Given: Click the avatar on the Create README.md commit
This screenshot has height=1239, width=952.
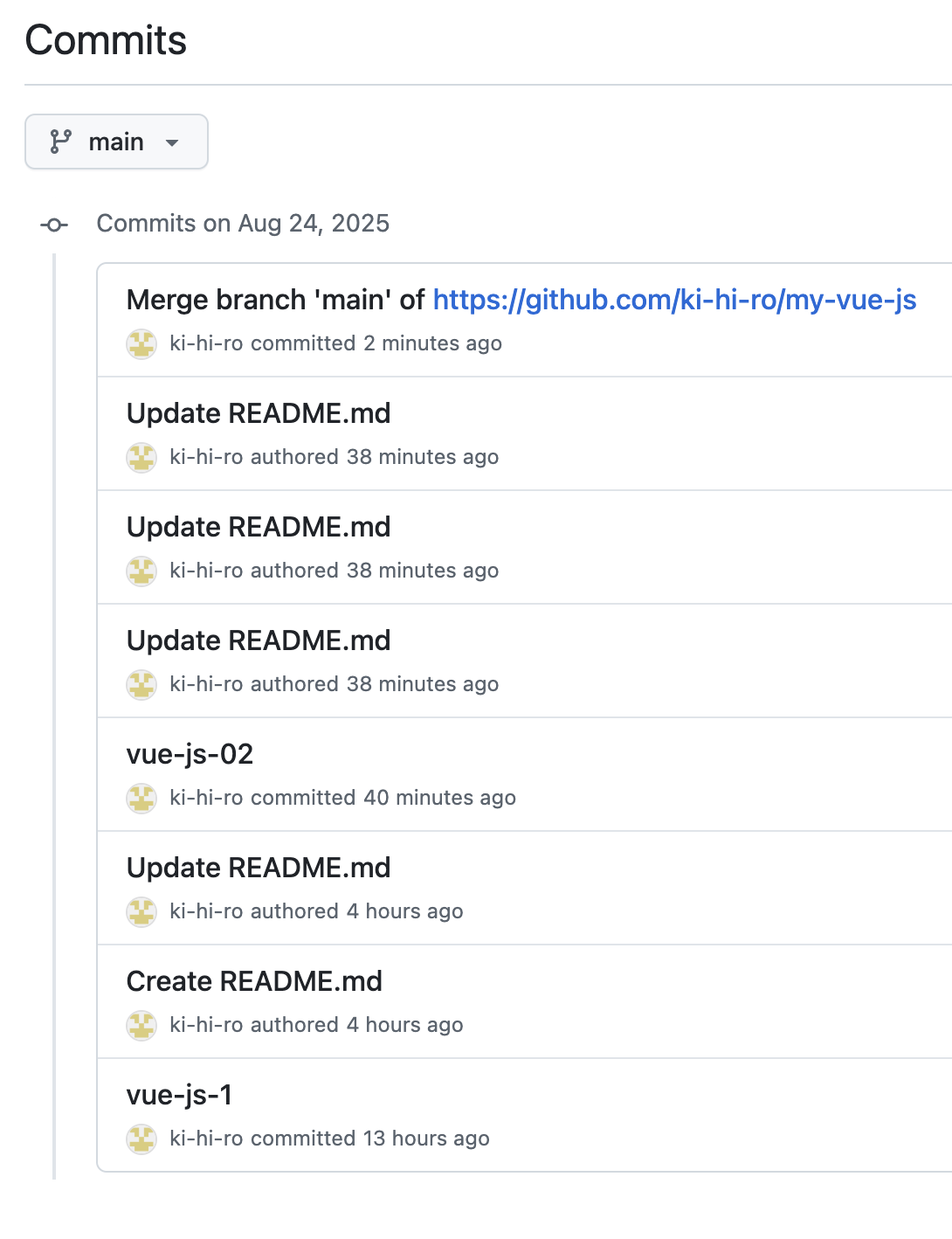Looking at the screenshot, I should coord(141,1026).
